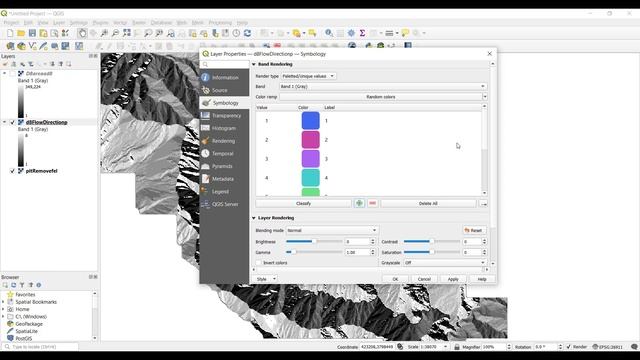Click the Delete All button
The width and height of the screenshot is (640, 360).
click(428, 203)
